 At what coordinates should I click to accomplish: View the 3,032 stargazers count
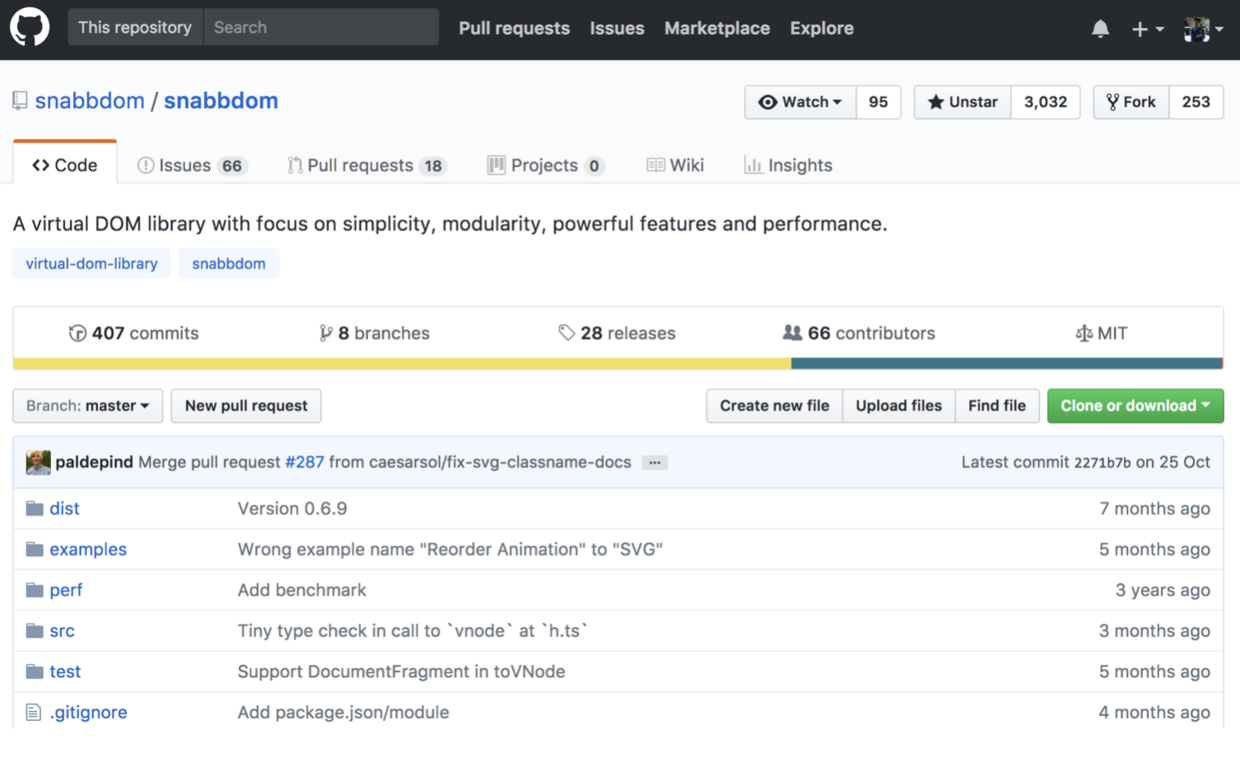pyautogui.click(x=1045, y=102)
